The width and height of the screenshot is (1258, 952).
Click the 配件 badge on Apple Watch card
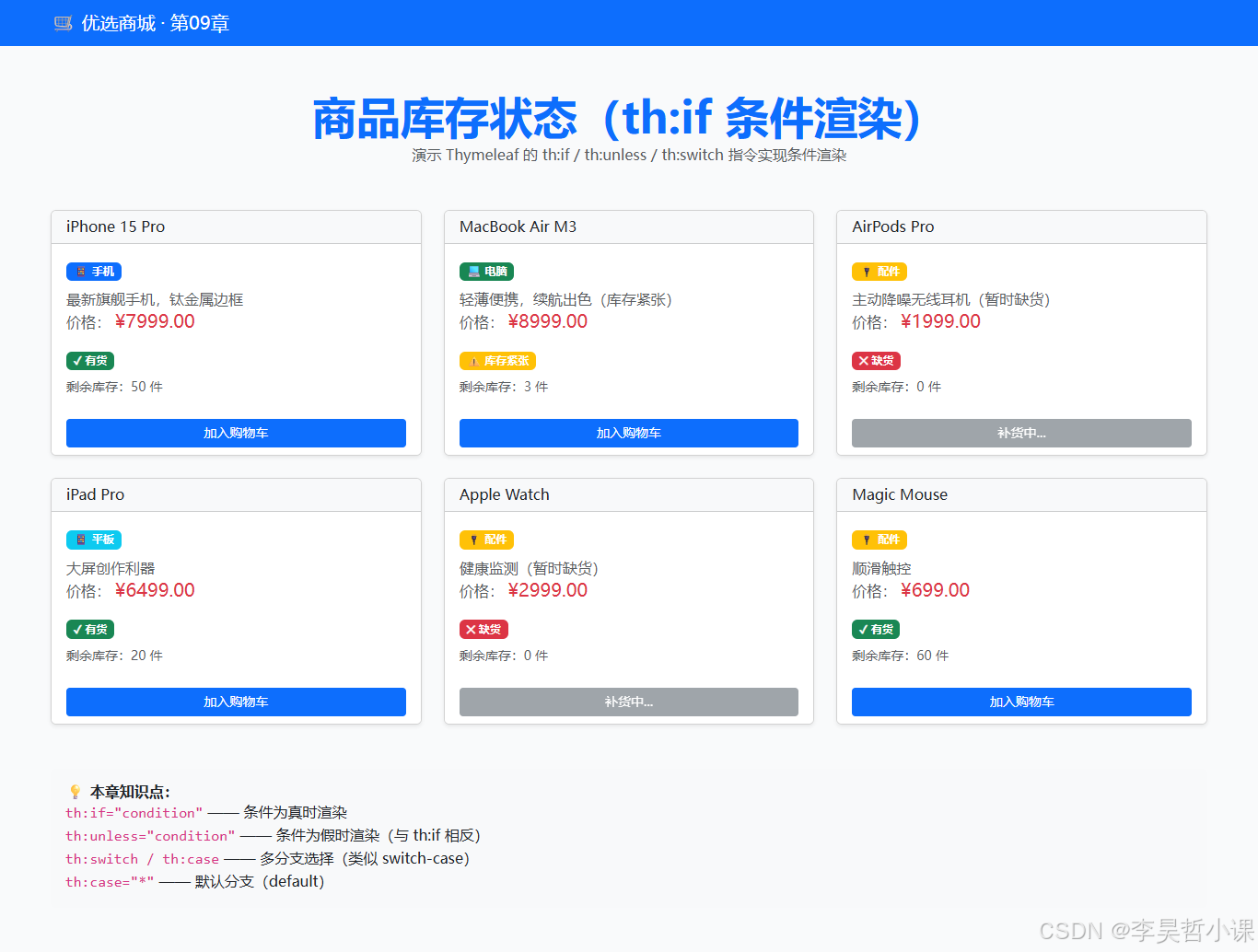[486, 540]
